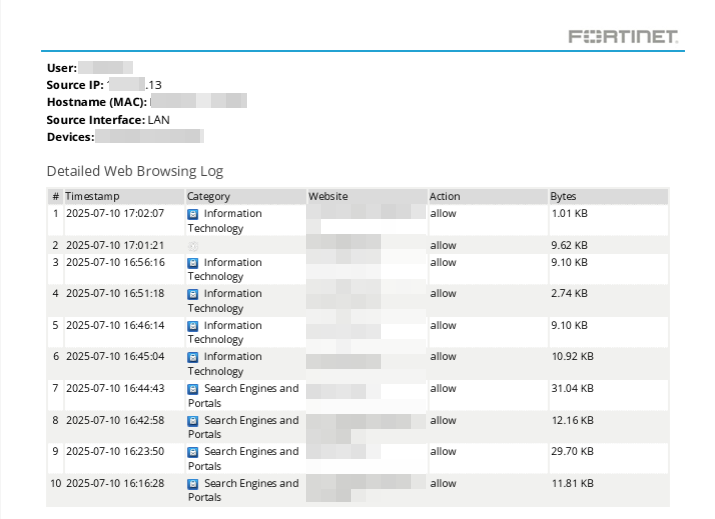Click the Category column header
Screen dimensions: 715x519
208,197
